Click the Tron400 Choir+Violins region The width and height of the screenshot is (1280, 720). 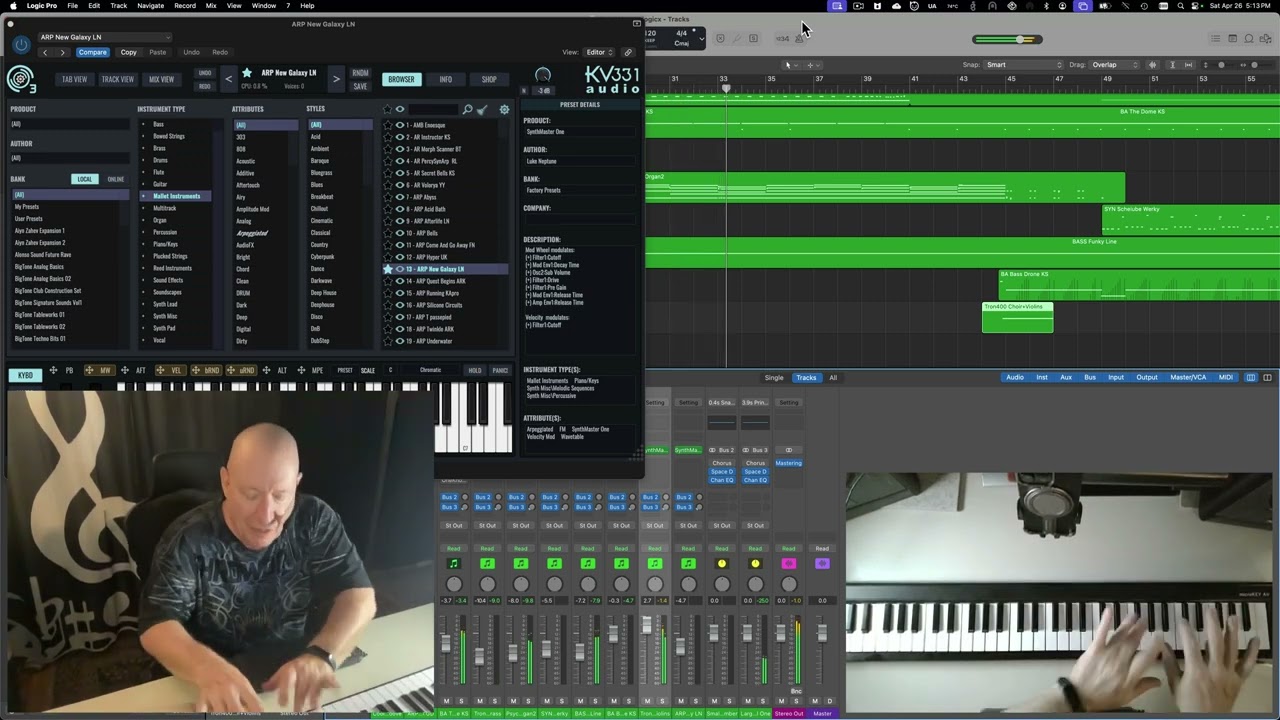pos(1017,317)
